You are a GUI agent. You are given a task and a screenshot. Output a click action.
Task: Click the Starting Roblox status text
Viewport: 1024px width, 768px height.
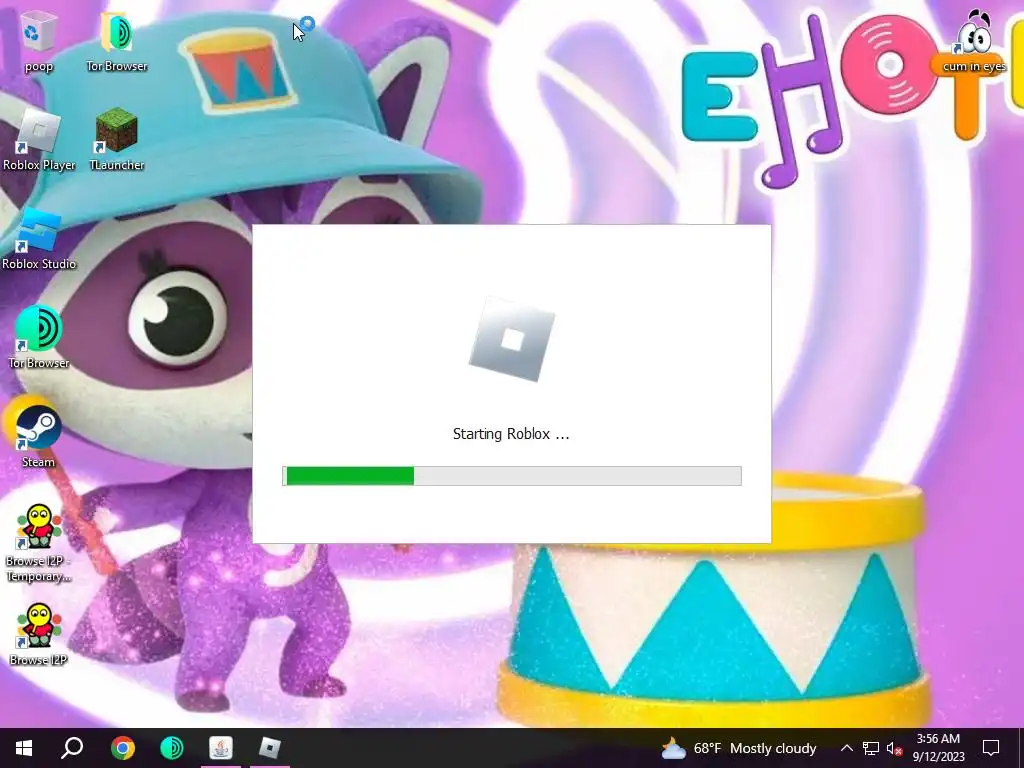[511, 434]
